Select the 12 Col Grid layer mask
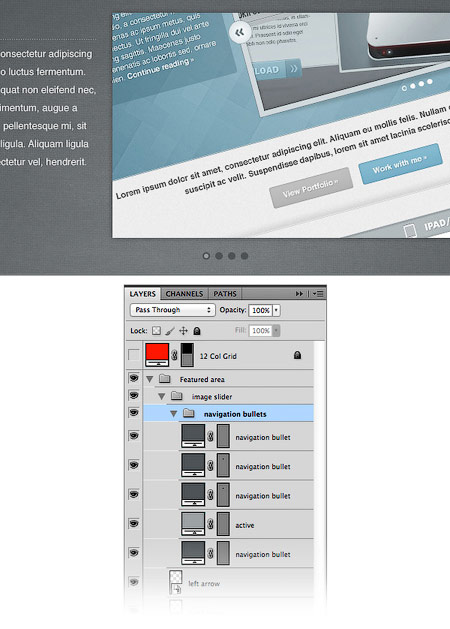450x629 pixels. 187,355
